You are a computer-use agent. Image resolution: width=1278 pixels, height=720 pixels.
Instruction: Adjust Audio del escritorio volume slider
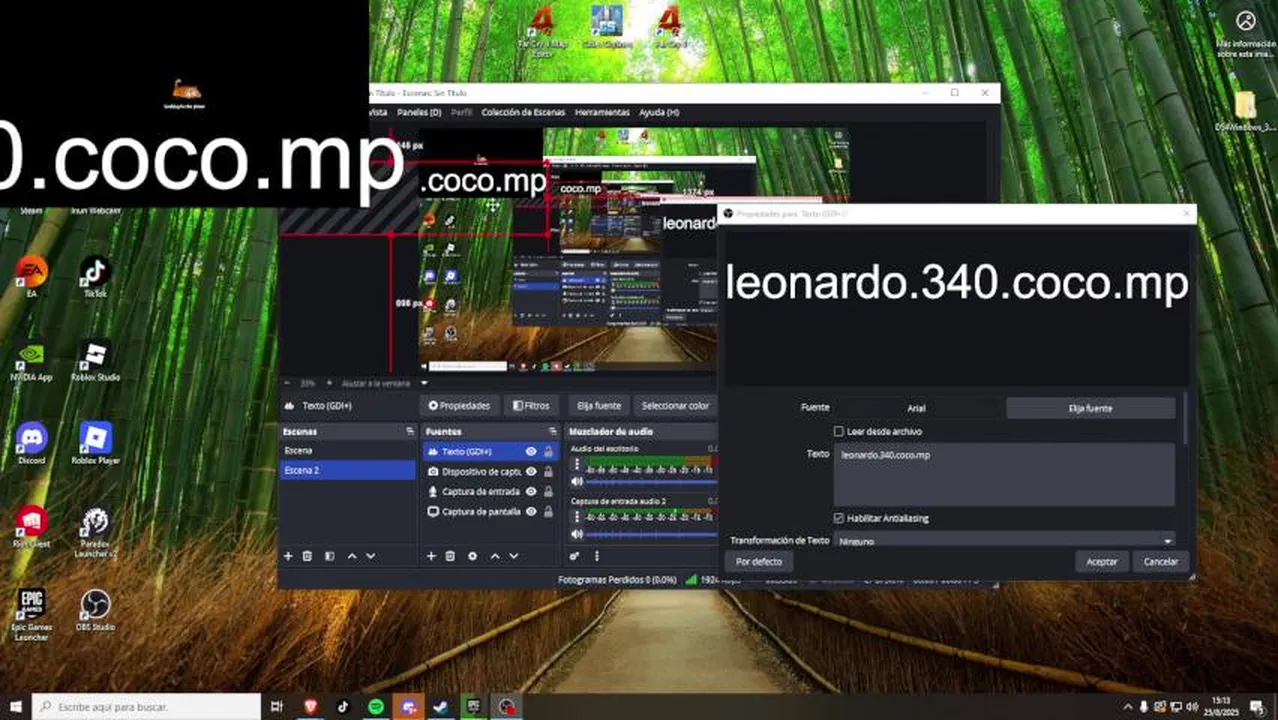652,482
